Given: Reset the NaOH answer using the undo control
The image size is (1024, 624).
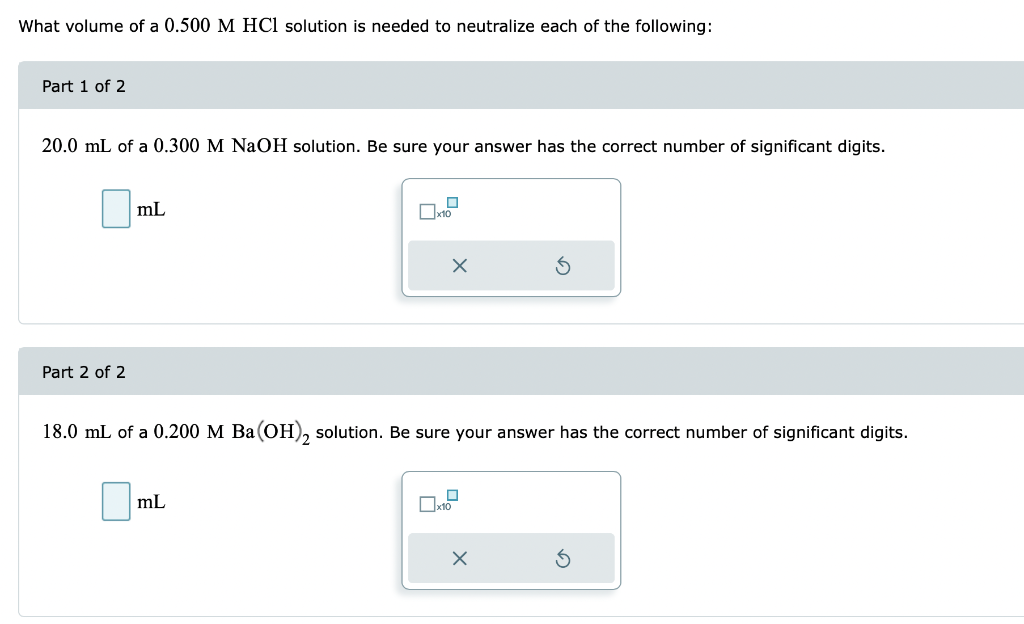Looking at the screenshot, I should (x=564, y=265).
